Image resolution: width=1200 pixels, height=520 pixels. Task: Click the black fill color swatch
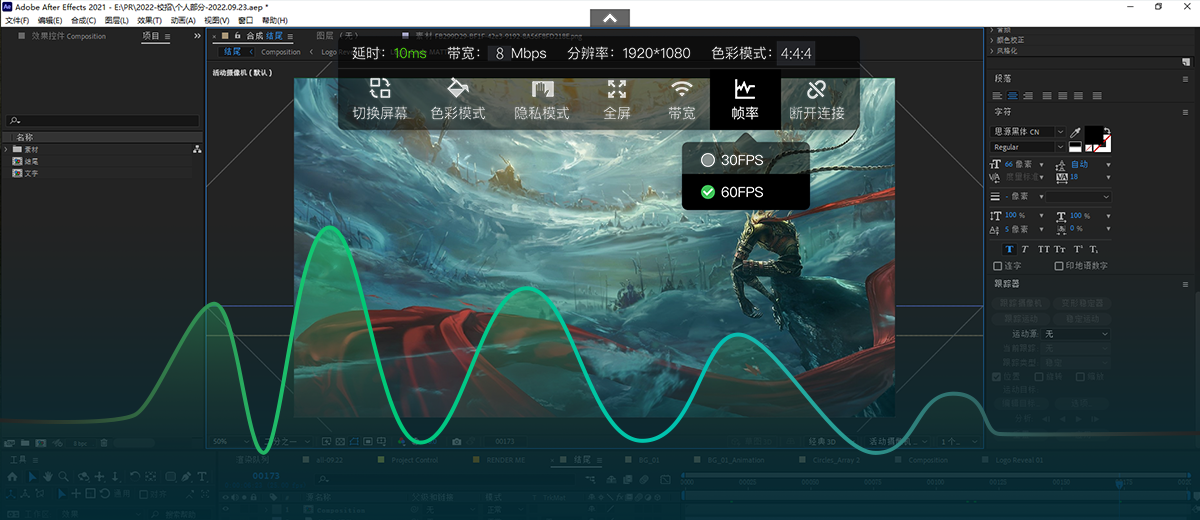pyautogui.click(x=1094, y=133)
